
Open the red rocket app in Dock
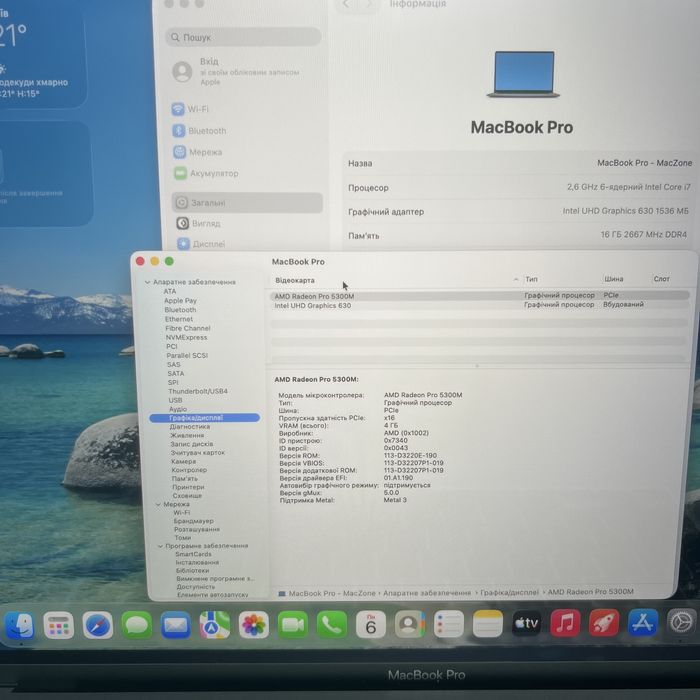click(x=604, y=622)
